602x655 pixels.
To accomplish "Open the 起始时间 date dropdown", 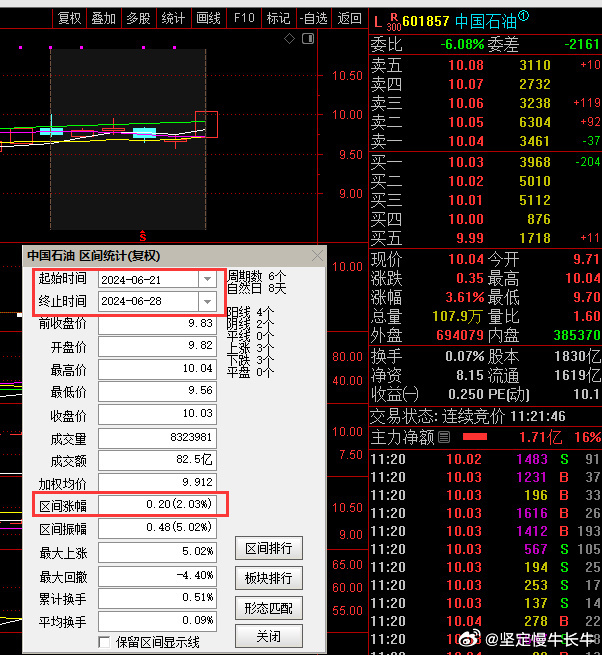I will pos(207,280).
